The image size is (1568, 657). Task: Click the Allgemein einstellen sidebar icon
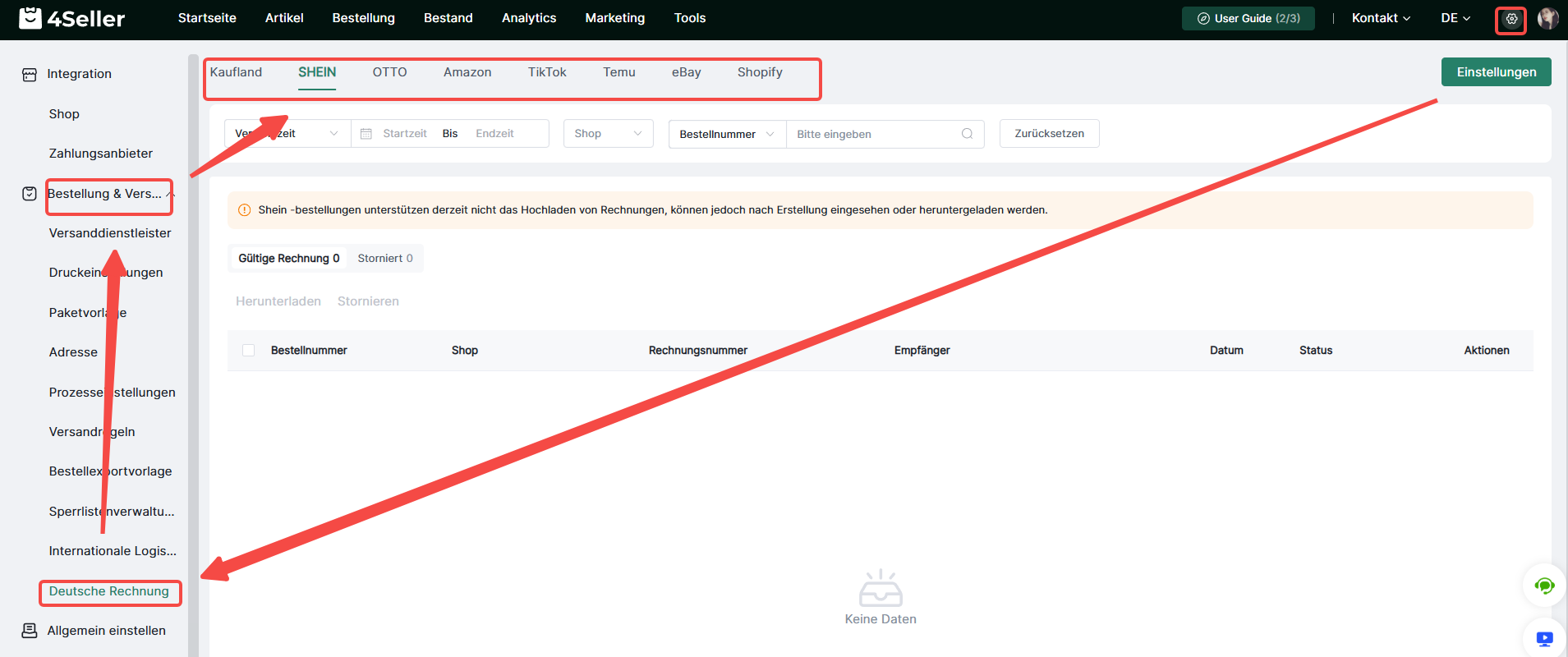[x=30, y=631]
